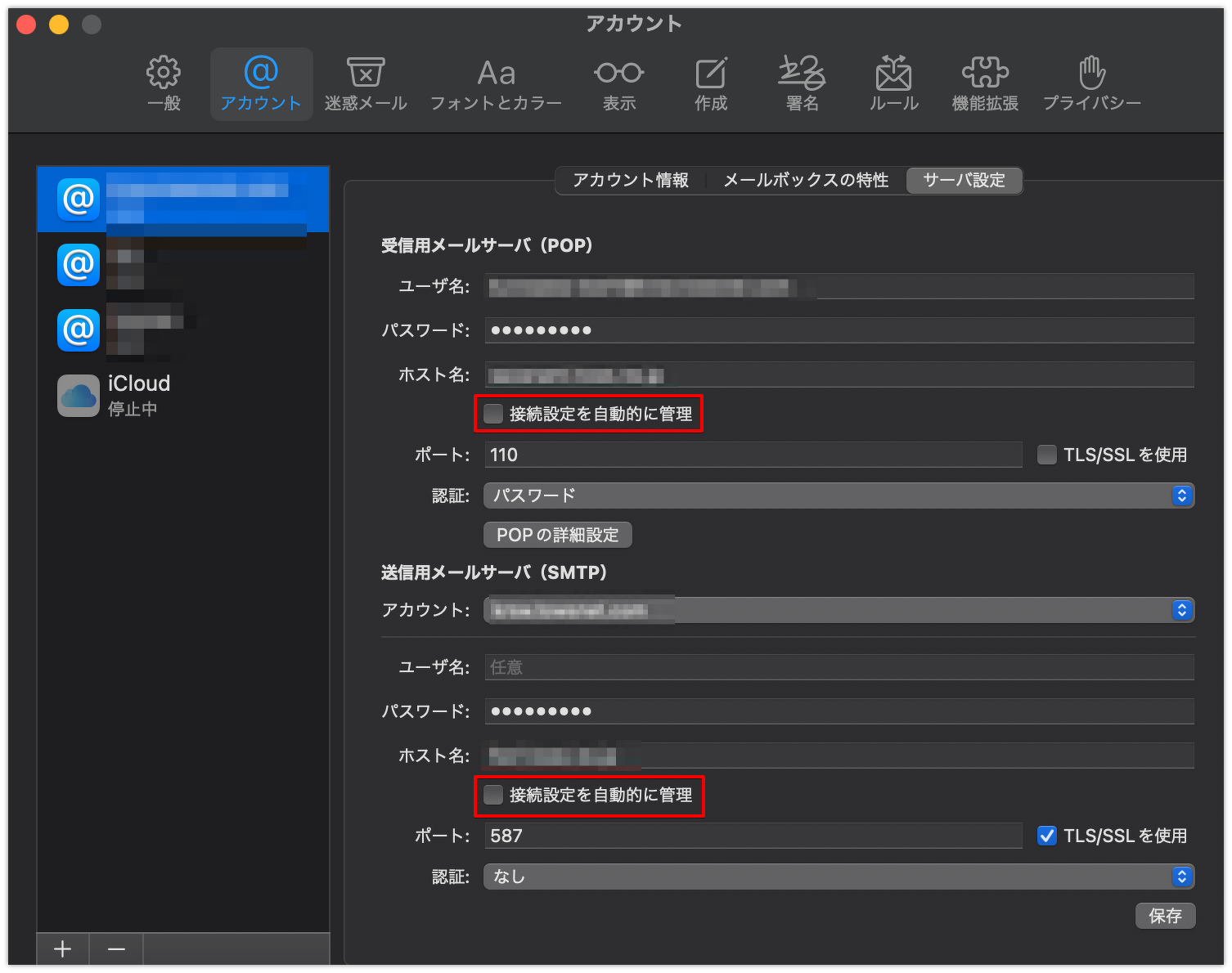The width and height of the screenshot is (1232, 973).
Task: Select the 迷惑メール junk mail icon
Action: [366, 83]
